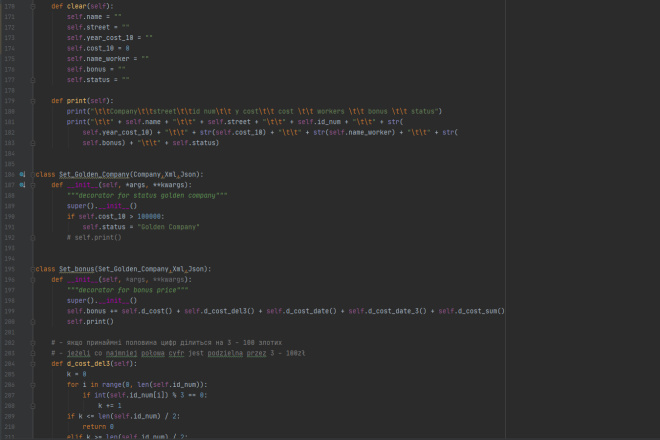Click the class name Set_bonus
The height and width of the screenshot is (440, 660).
[76, 269]
